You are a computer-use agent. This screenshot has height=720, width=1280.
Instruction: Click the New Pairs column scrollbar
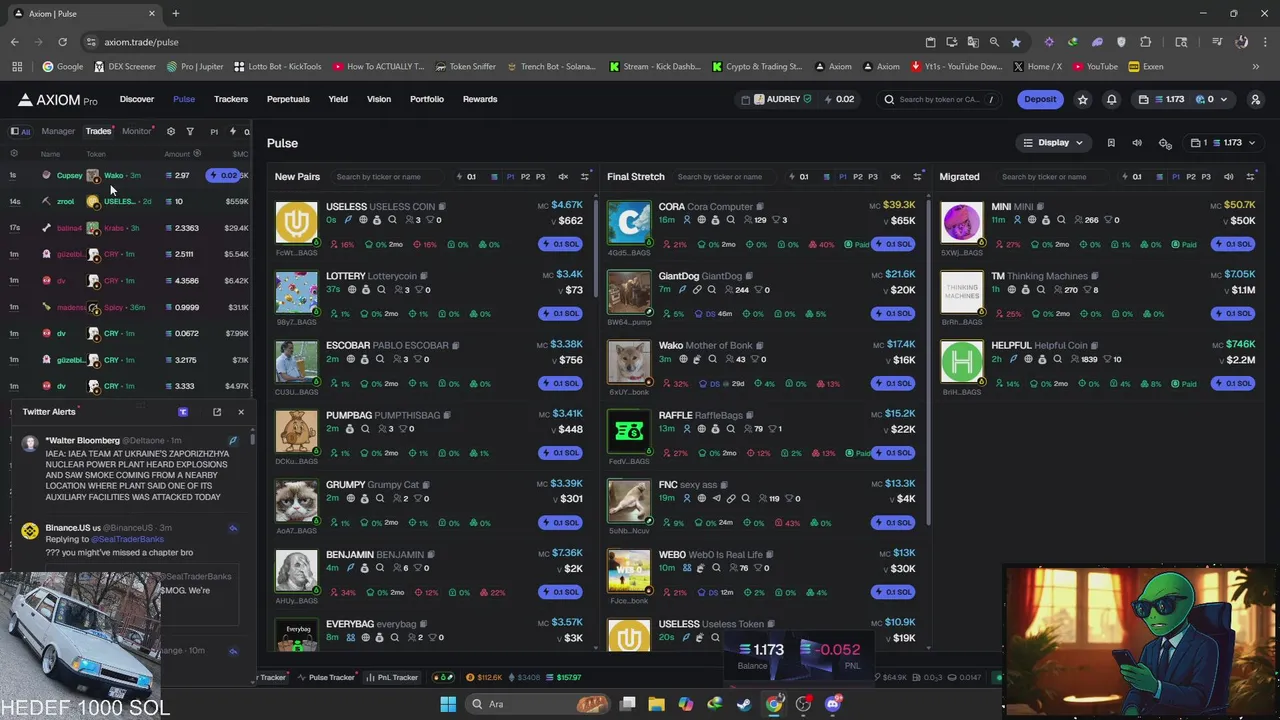[x=597, y=247]
